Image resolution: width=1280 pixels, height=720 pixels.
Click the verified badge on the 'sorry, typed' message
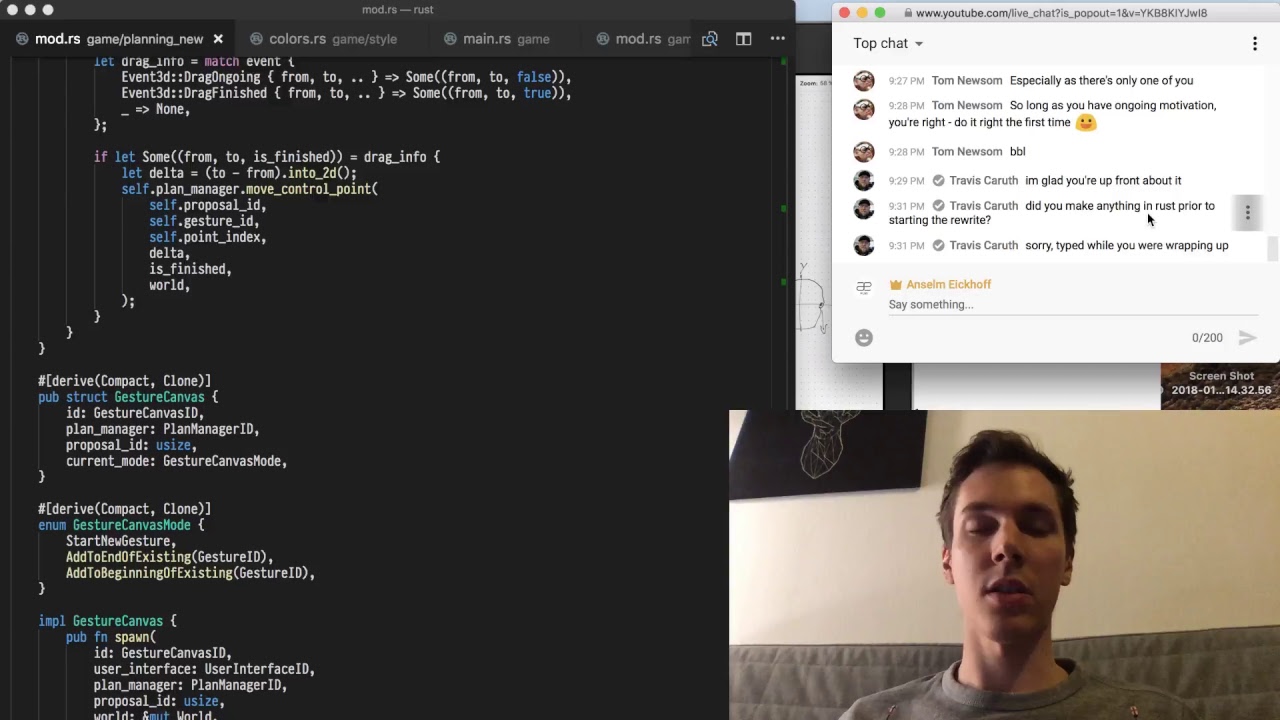[x=938, y=246]
